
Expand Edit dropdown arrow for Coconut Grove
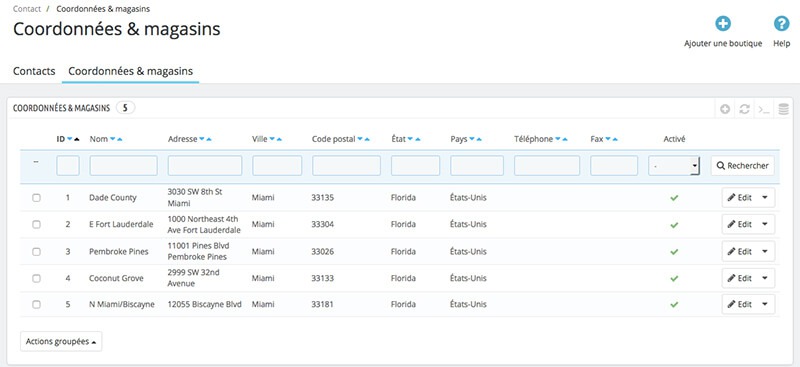pos(765,278)
